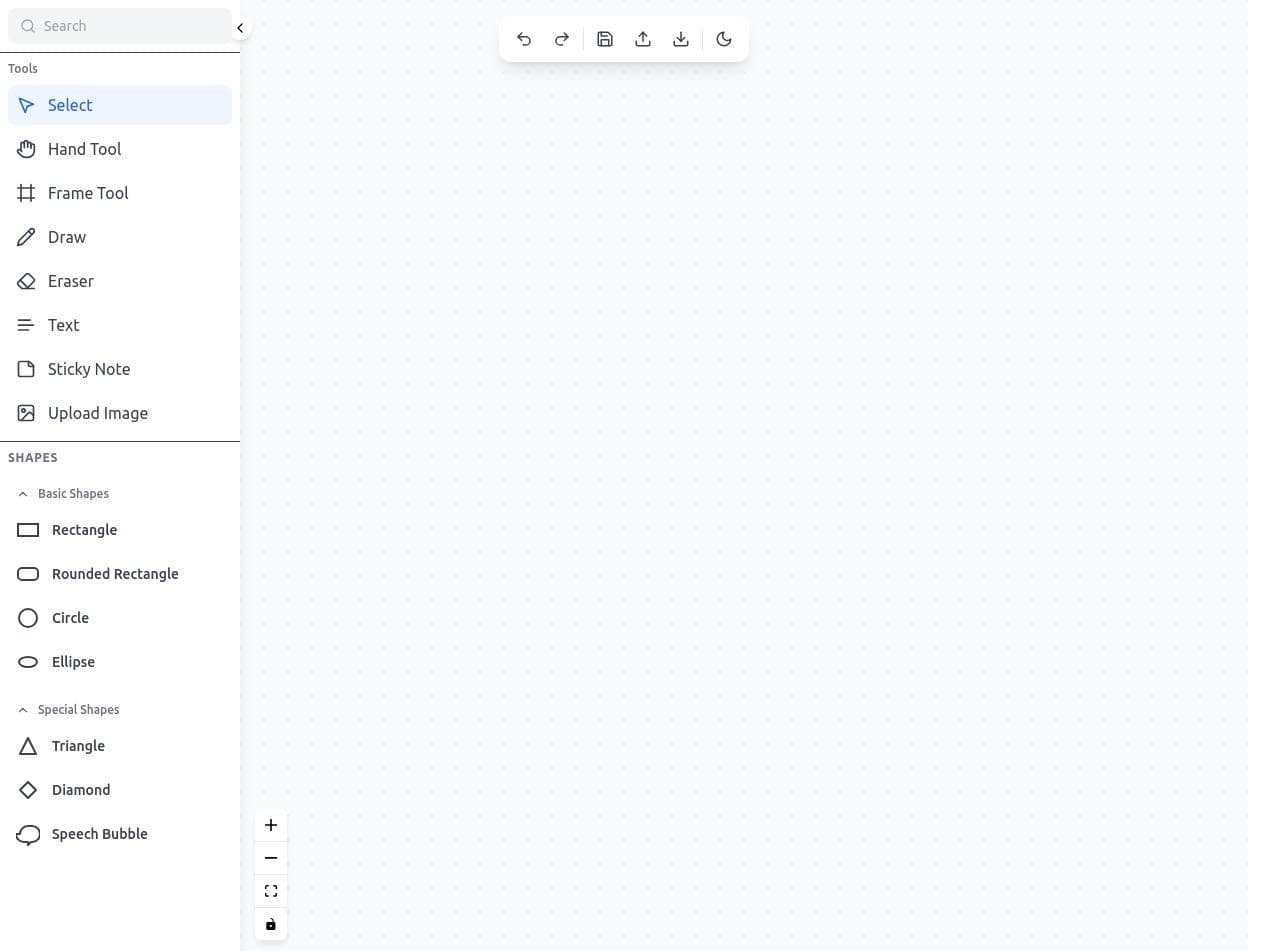Screen dimensions: 1280x951
Task: Choose the Select tool
Action: tap(120, 105)
